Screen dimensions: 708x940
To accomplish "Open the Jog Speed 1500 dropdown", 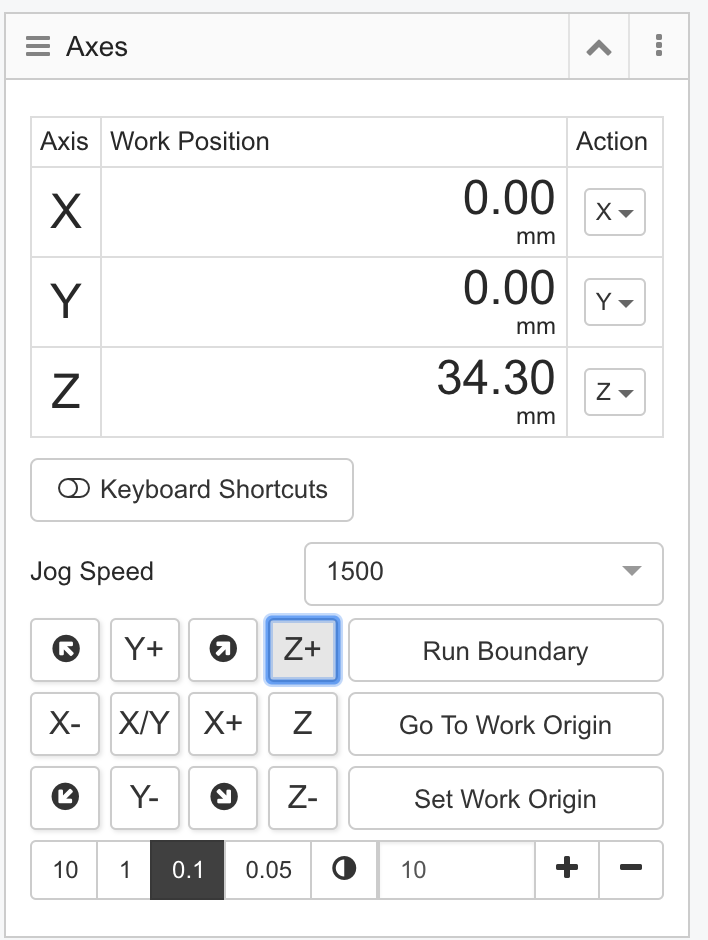I will pos(484,574).
